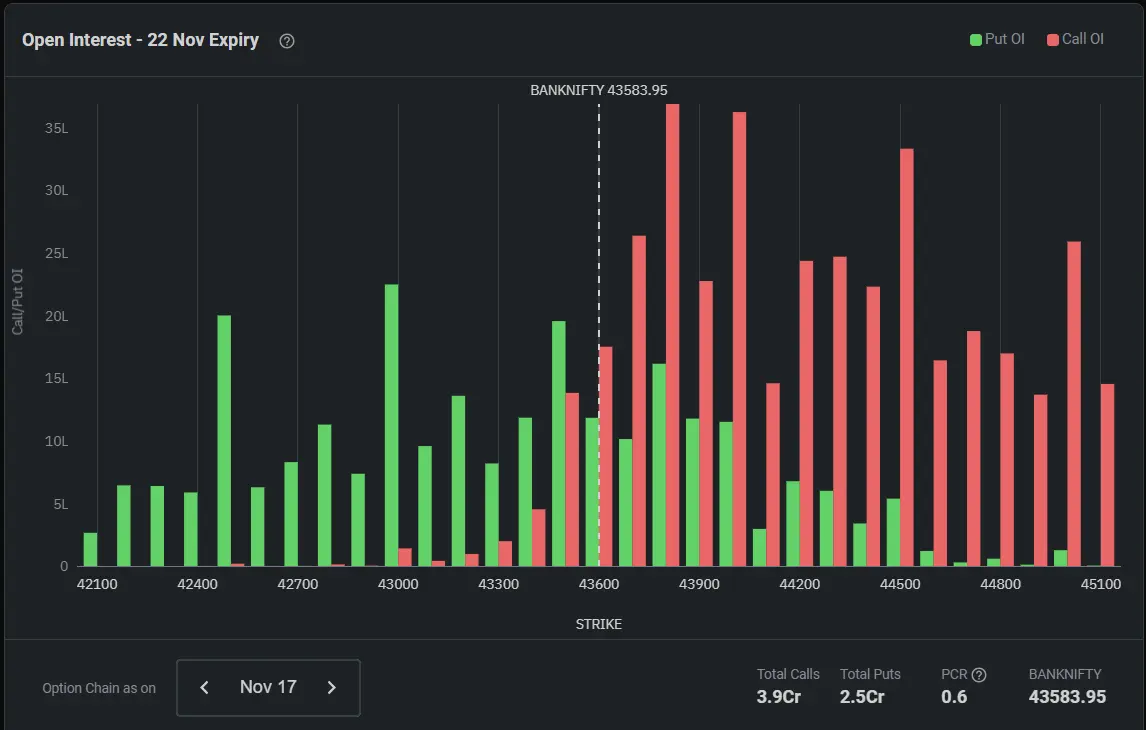Click the 45100 strike axis label
This screenshot has width=1146, height=730.
point(1101,584)
